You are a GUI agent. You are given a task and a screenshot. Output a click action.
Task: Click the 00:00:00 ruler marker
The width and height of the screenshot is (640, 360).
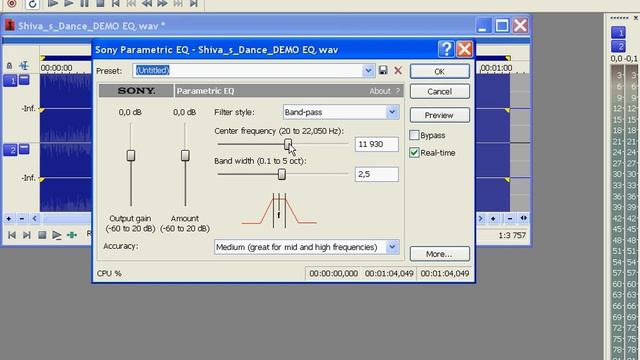coord(56,68)
